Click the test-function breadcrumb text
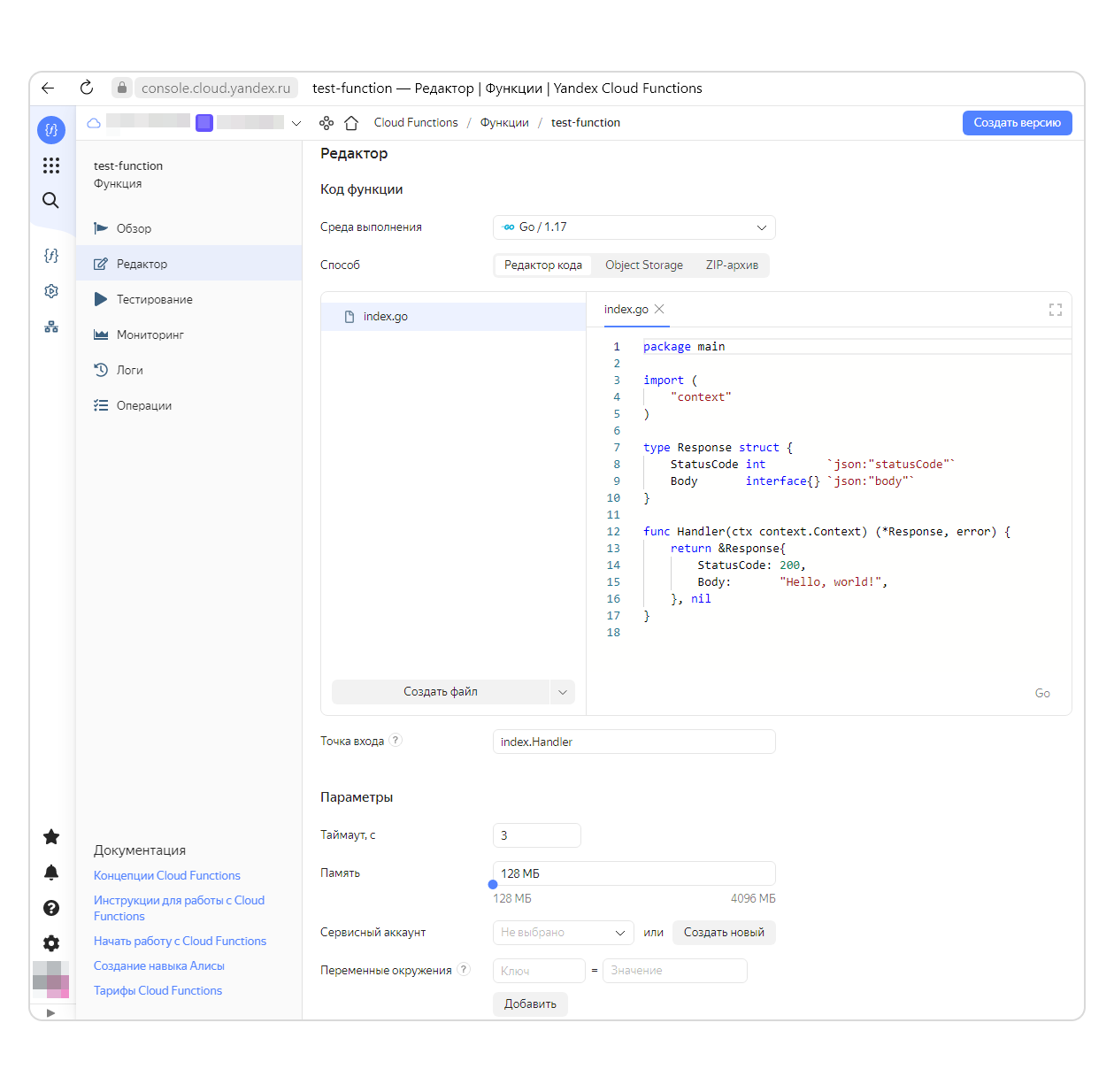This screenshot has height=1092, width=1114. pos(586,123)
